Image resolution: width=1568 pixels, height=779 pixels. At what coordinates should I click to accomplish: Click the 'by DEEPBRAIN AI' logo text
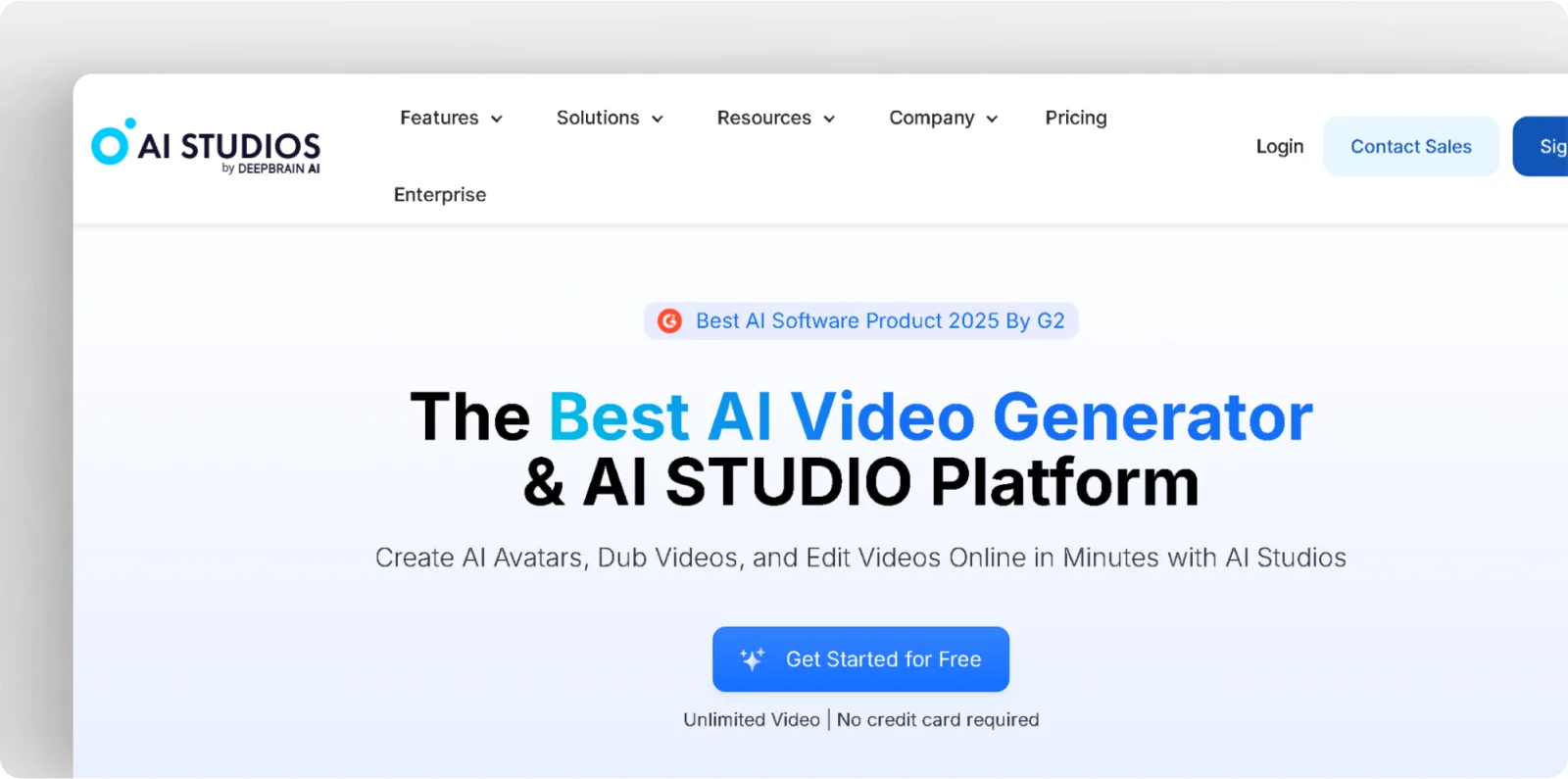click(270, 169)
